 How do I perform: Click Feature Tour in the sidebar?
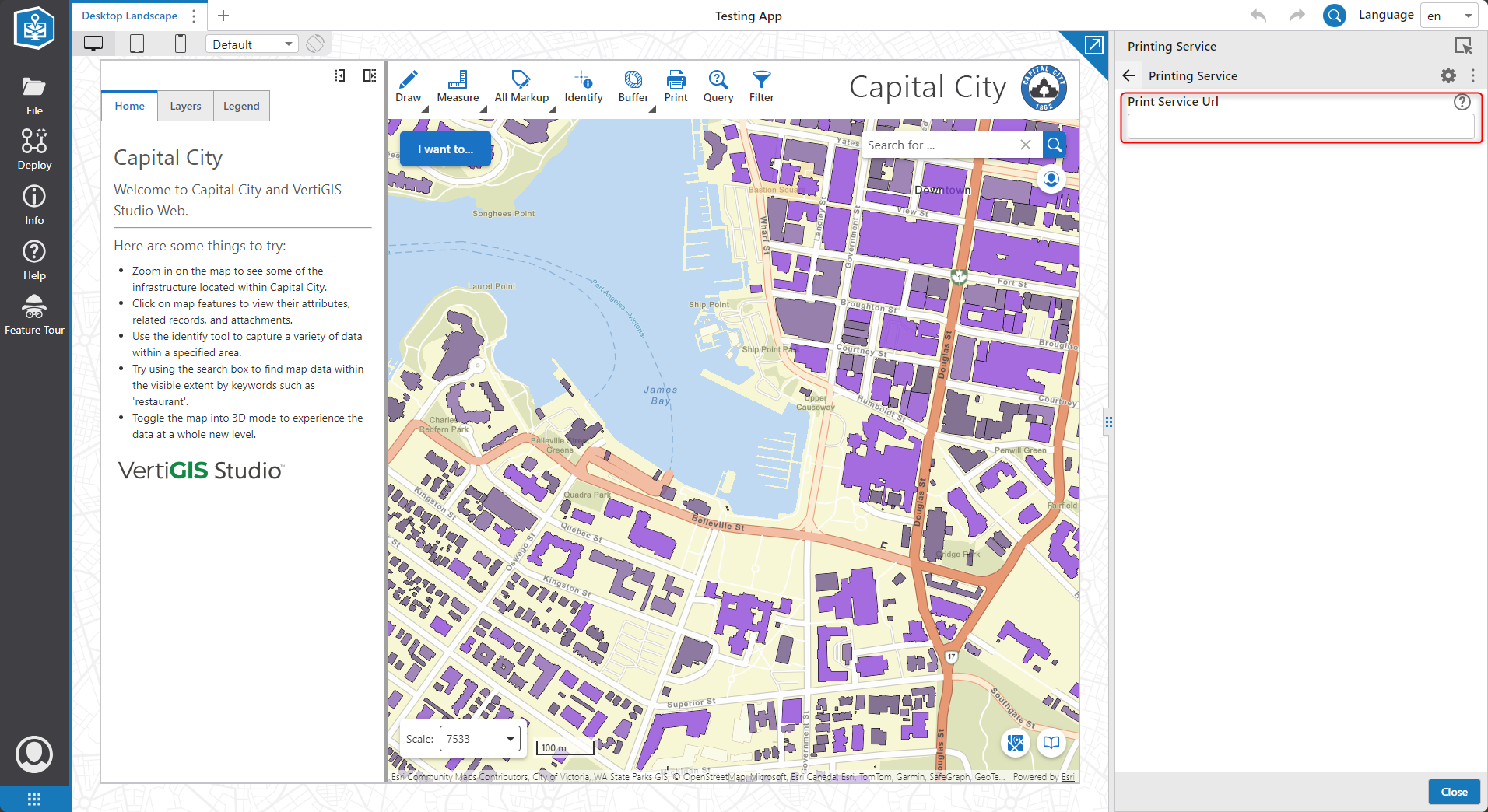tap(34, 313)
